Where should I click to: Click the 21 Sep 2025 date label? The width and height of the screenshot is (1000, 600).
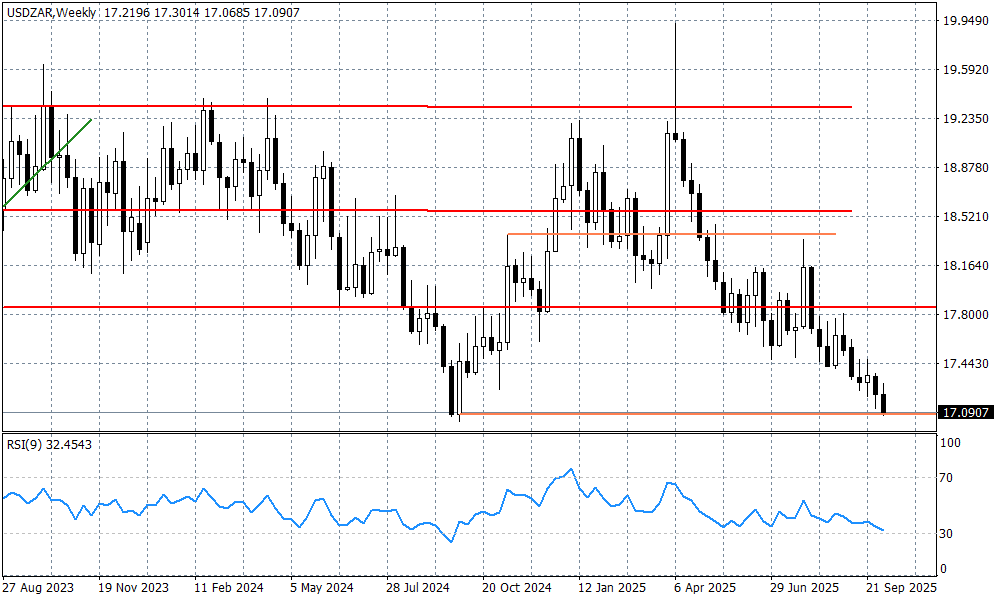(x=901, y=588)
